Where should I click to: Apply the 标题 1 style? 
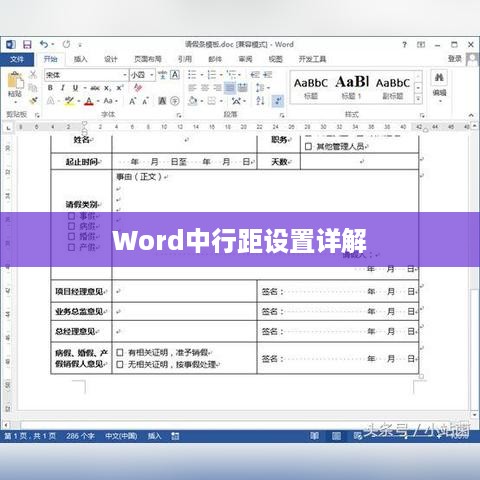point(352,87)
